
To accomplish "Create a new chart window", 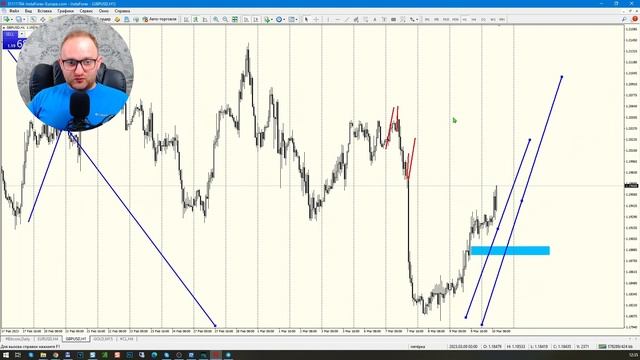I will pyautogui.click(x=6, y=19).
